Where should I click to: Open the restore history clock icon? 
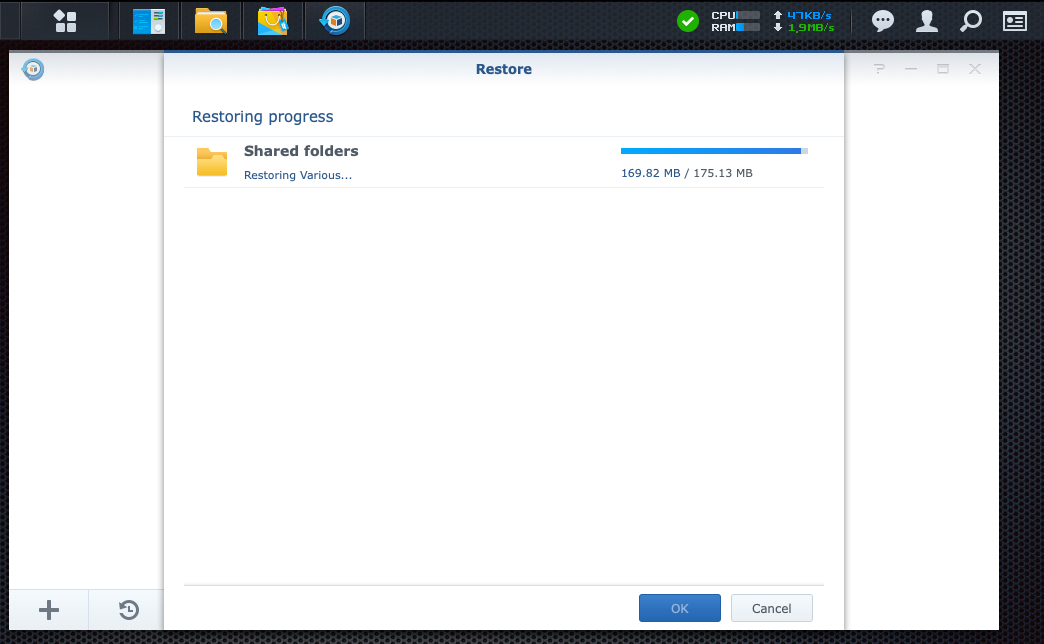(x=129, y=609)
